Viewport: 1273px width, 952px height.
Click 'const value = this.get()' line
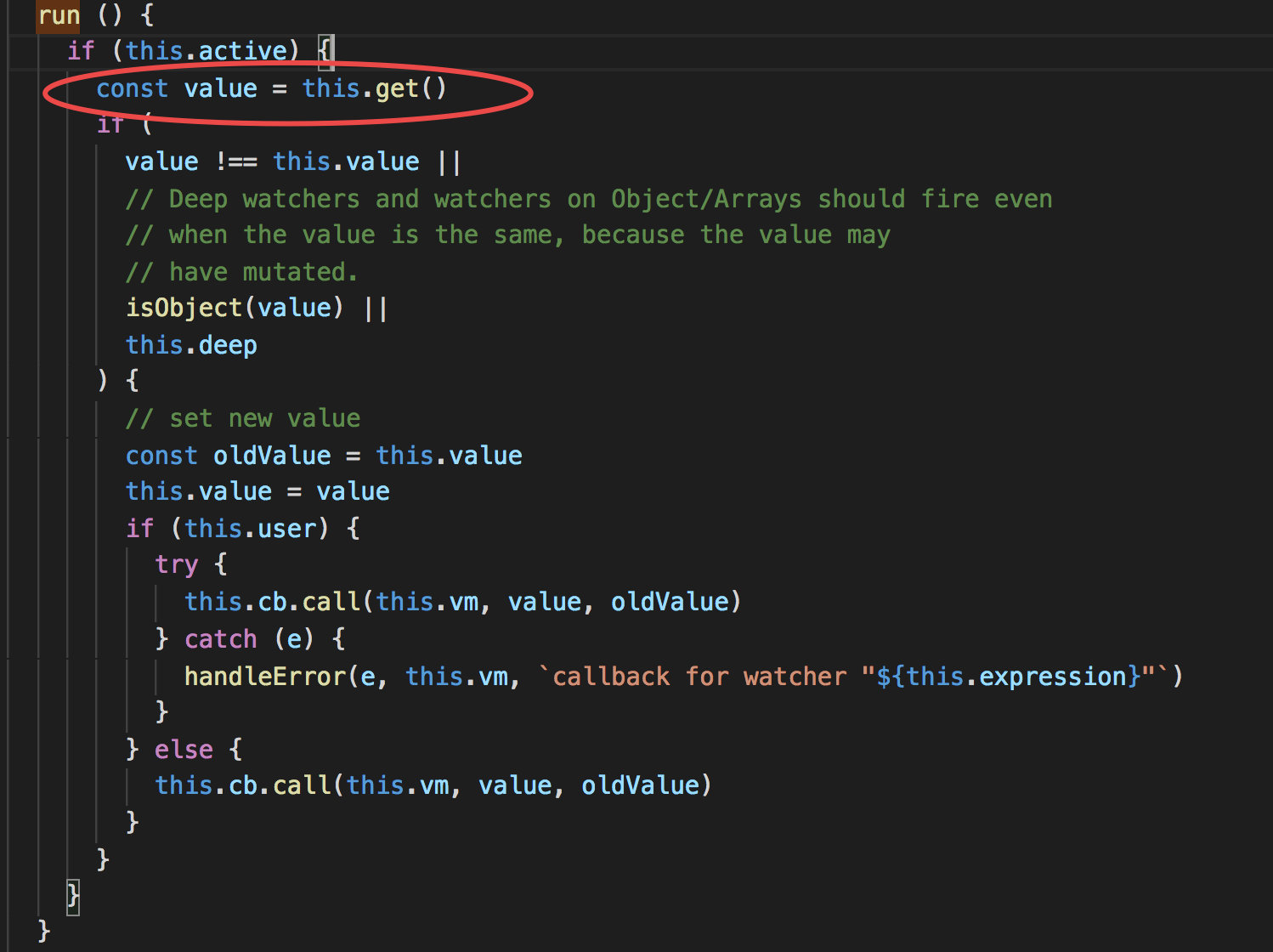pos(271,88)
